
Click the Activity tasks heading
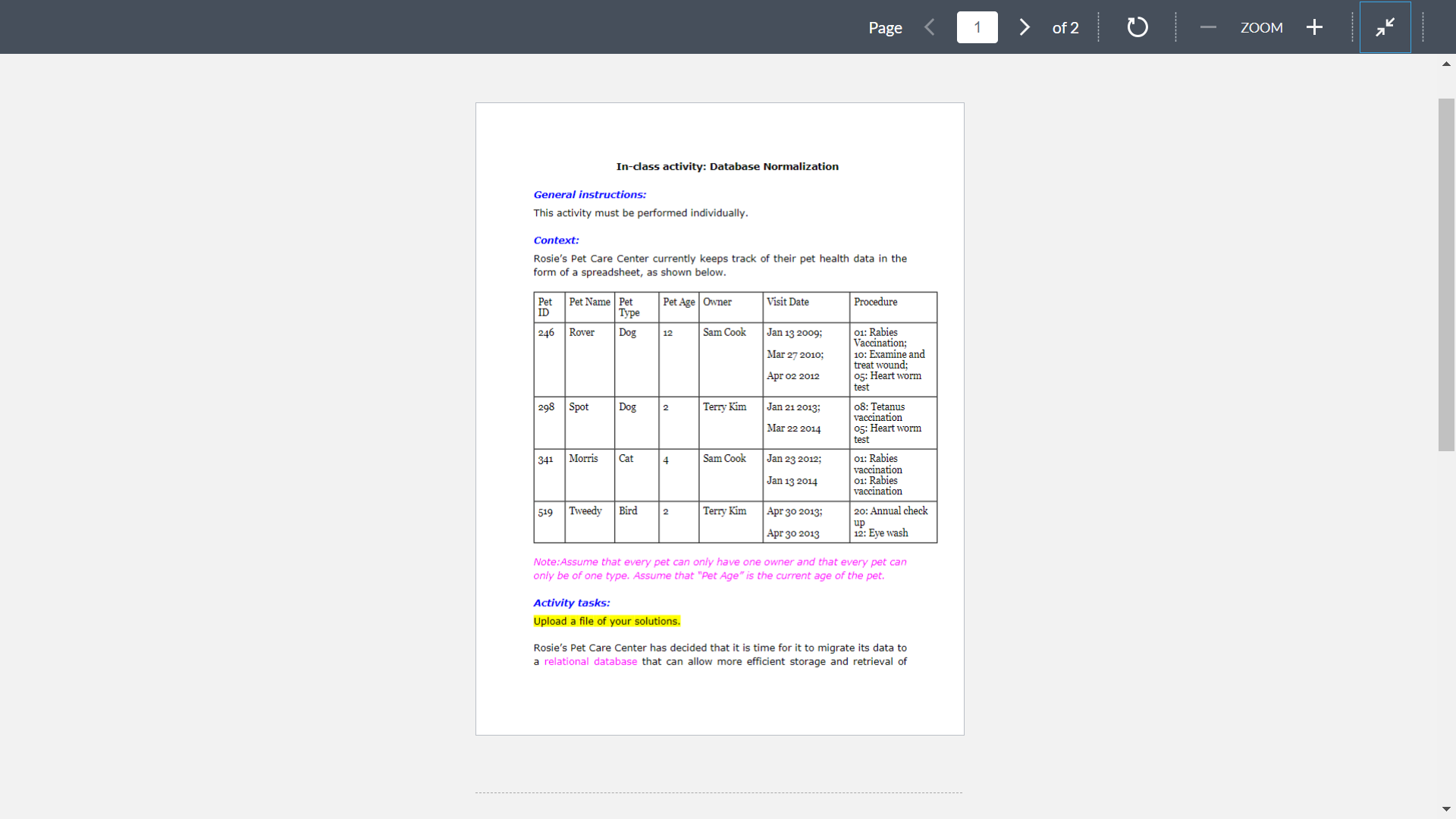[571, 602]
